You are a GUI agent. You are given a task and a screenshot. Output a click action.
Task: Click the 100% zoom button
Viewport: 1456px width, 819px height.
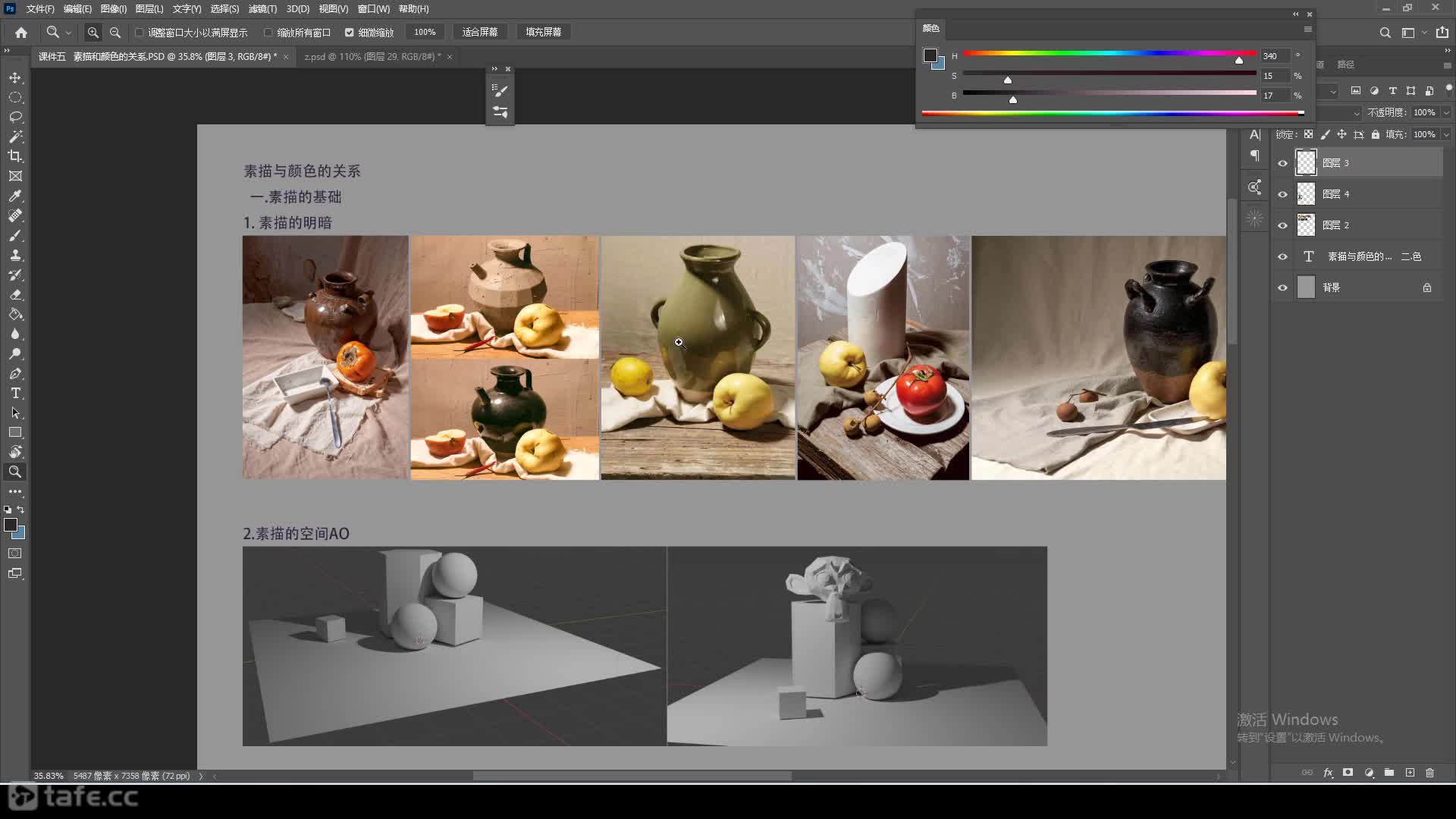click(425, 33)
